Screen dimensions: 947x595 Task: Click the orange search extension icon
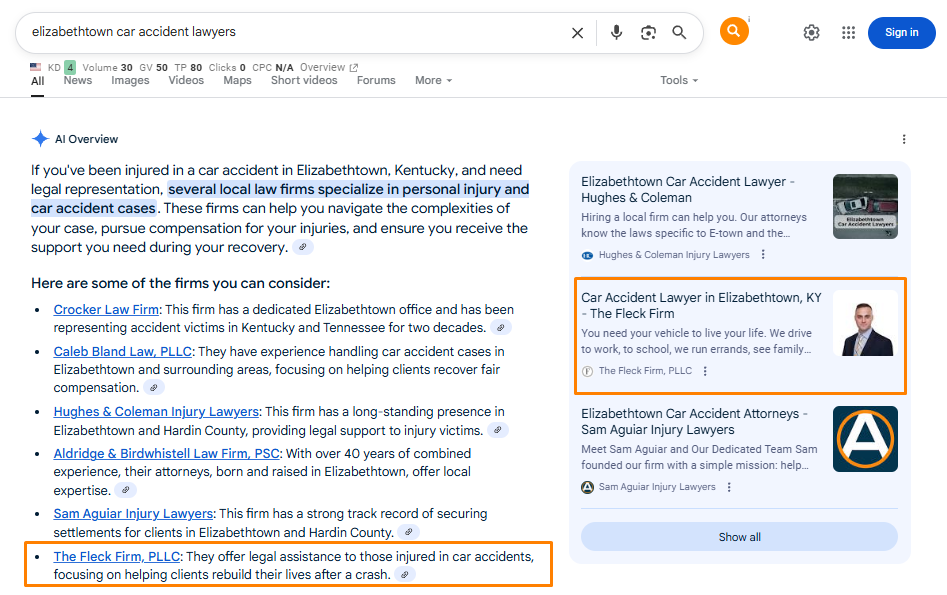coord(734,31)
